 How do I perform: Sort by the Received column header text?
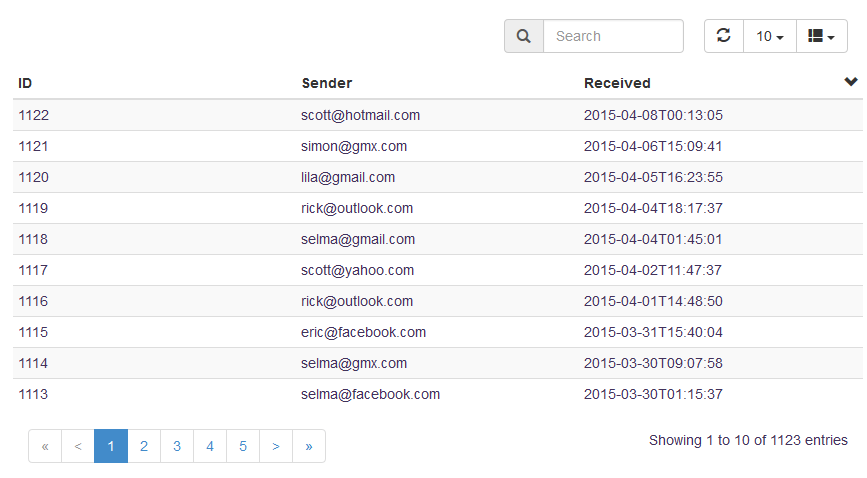(x=617, y=83)
